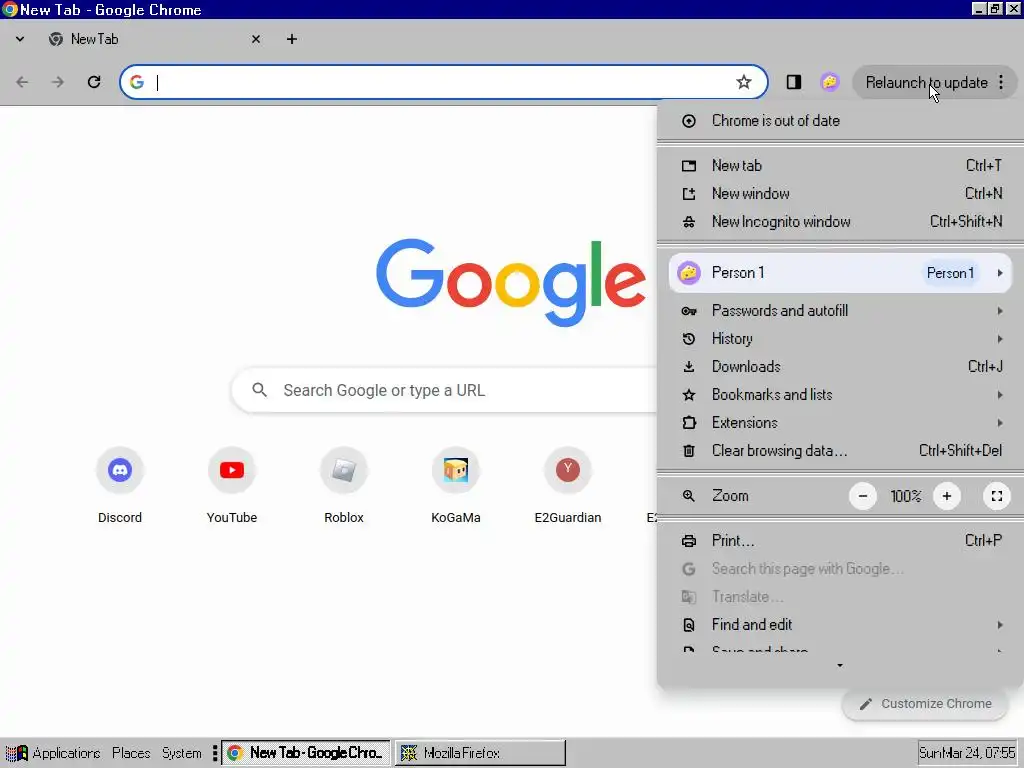
Task: Switch to Mozilla Firefox taskbar window
Action: pos(480,753)
